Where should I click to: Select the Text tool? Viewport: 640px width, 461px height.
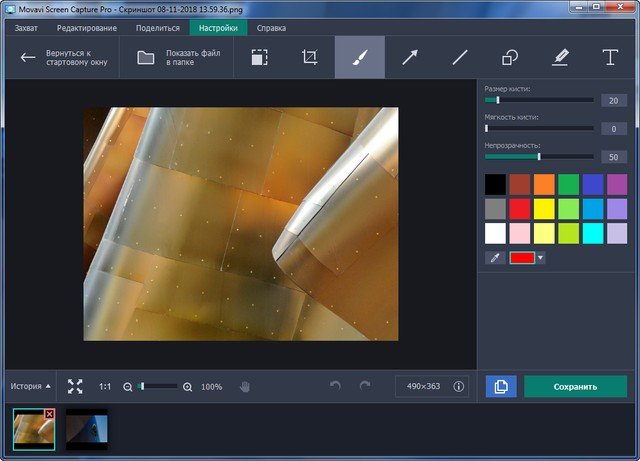(609, 58)
